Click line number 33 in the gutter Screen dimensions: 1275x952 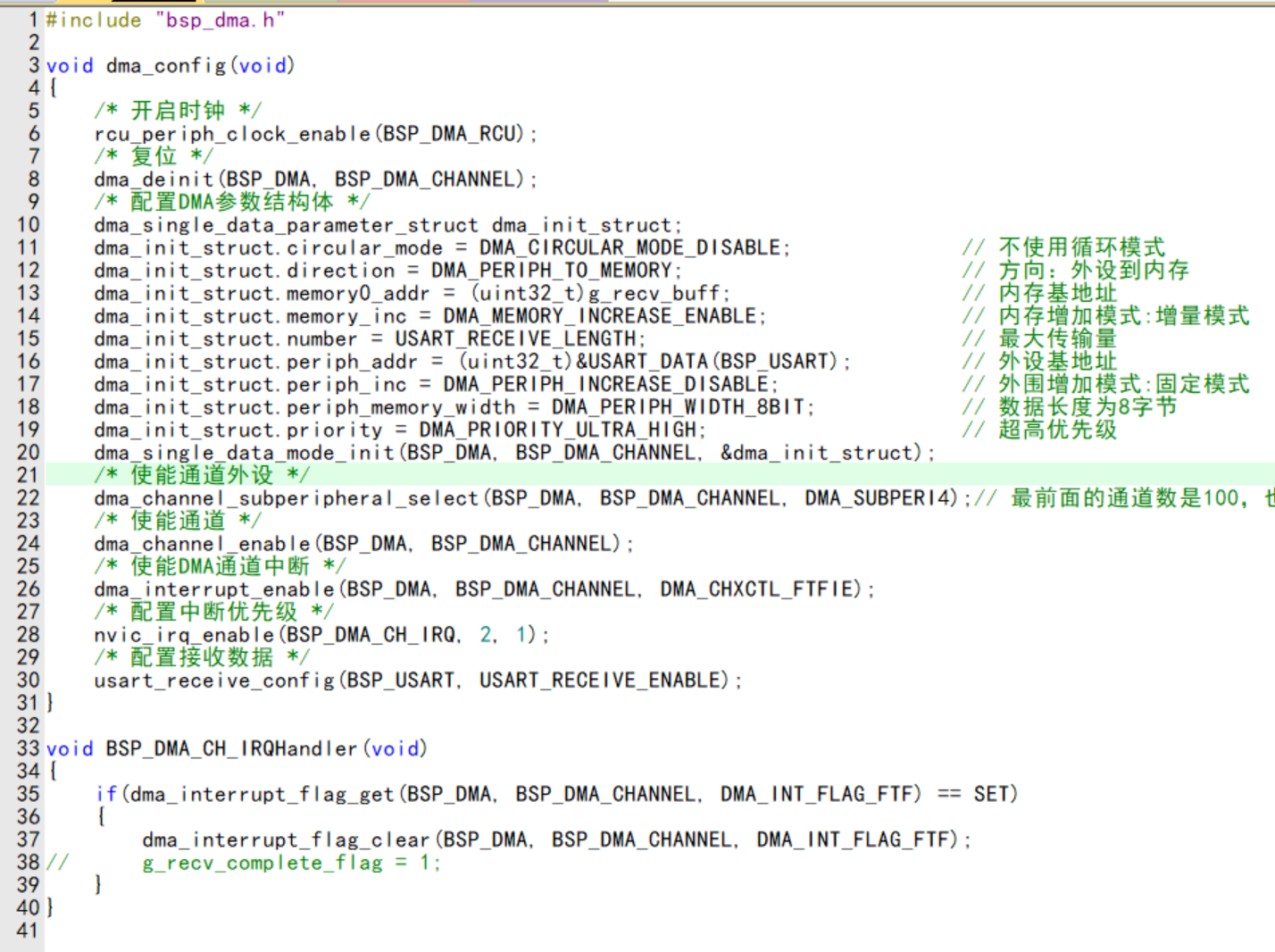(28, 748)
